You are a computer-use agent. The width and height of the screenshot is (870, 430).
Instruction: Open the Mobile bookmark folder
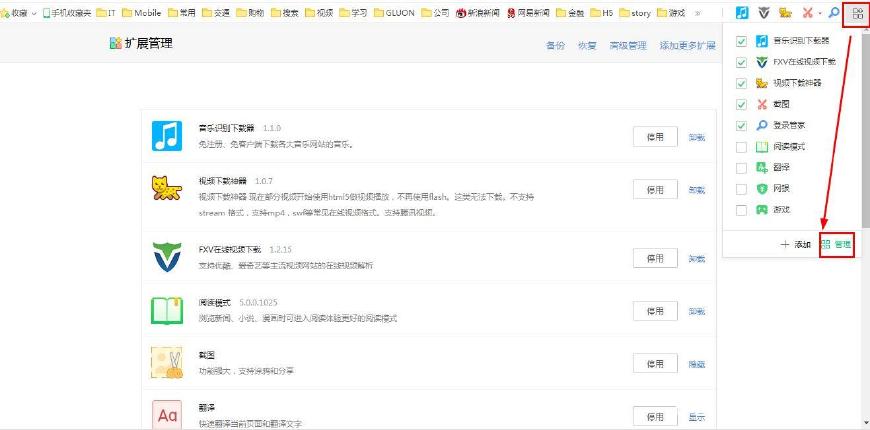coord(141,13)
